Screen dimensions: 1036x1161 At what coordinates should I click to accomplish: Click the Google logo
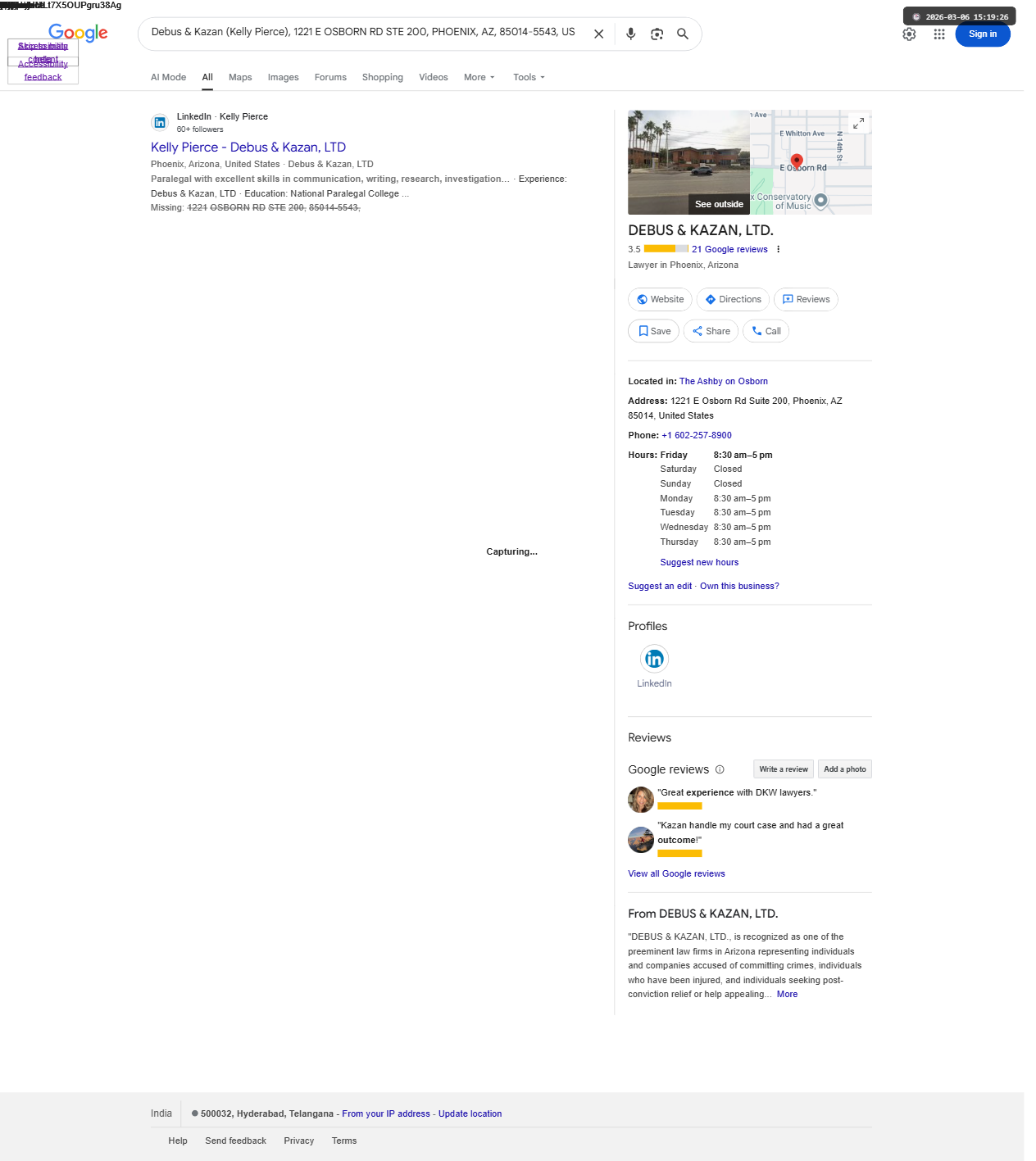(x=78, y=33)
